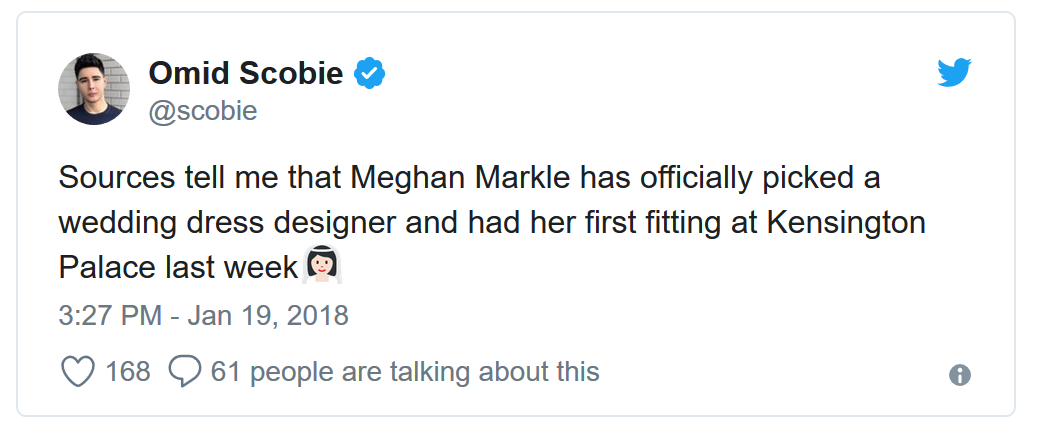Open replies via the speech bubble icon
1040x431 pixels.
tap(184, 371)
